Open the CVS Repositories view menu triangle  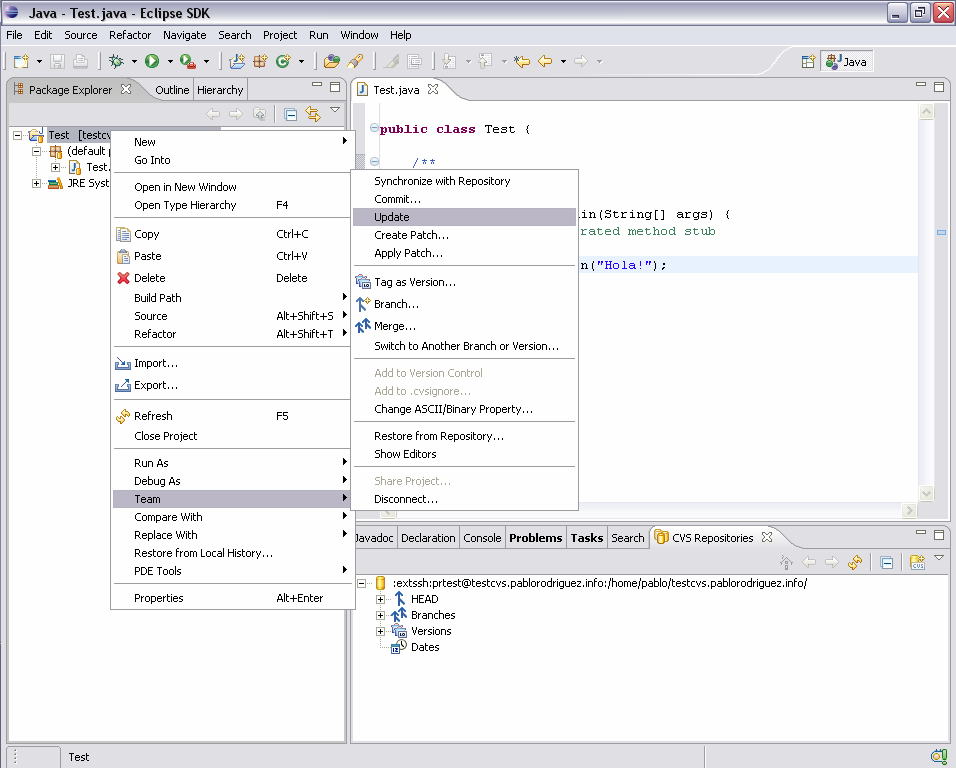coord(939,558)
